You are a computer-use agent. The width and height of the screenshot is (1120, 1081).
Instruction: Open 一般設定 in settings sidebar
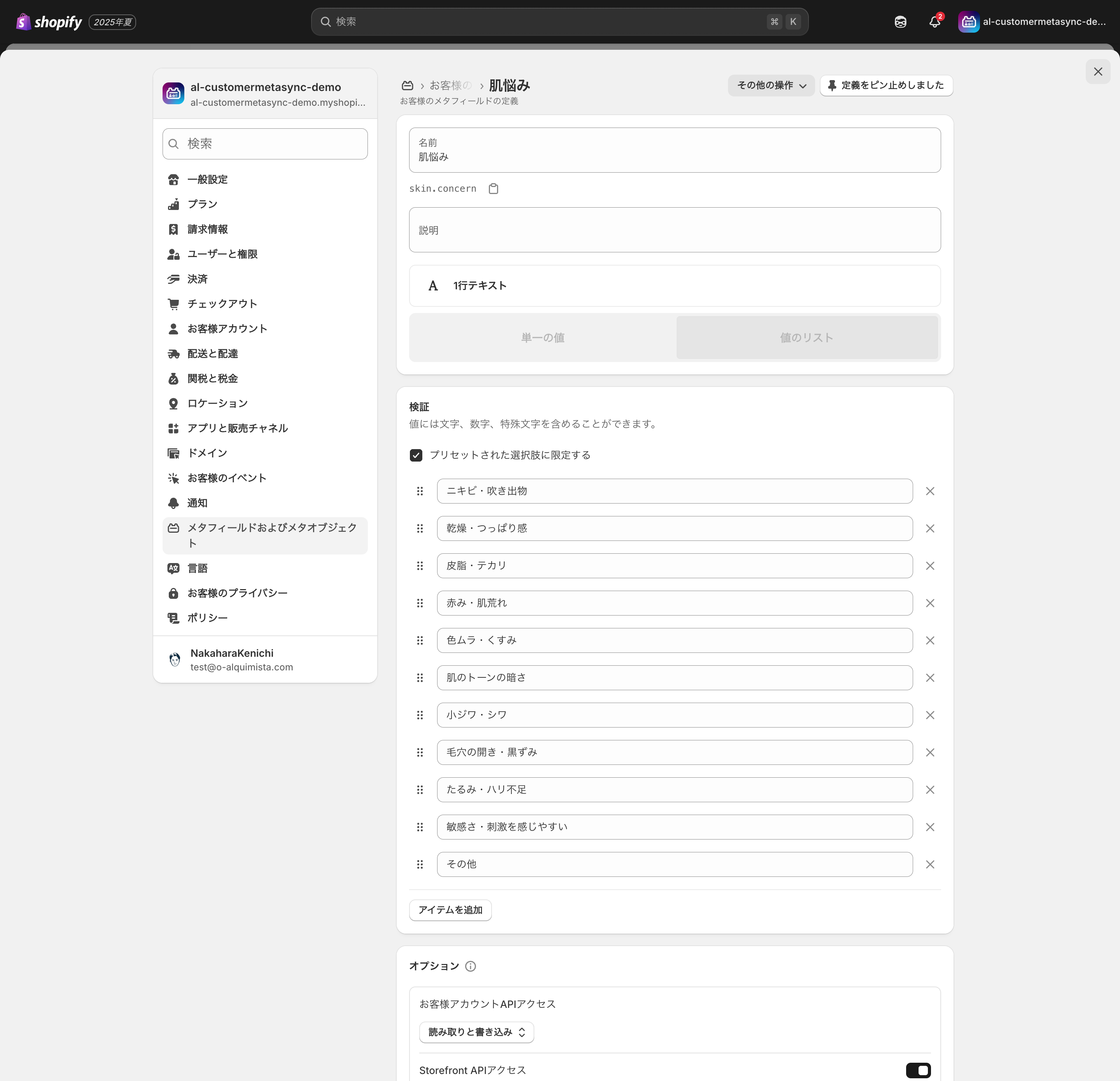[264, 179]
